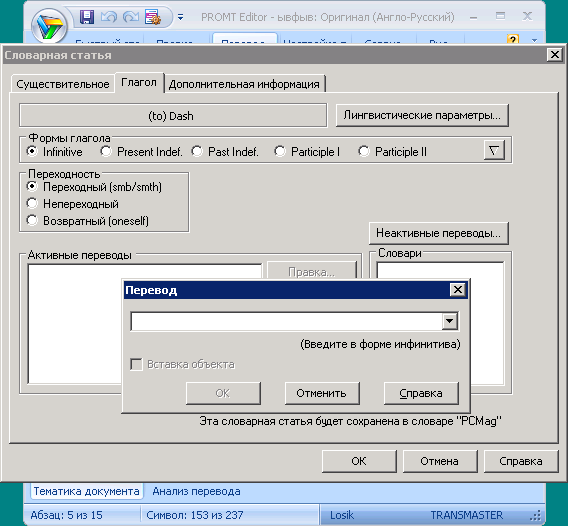Click the translation settings icon with gear
568x526 pixels.
click(x=153, y=17)
